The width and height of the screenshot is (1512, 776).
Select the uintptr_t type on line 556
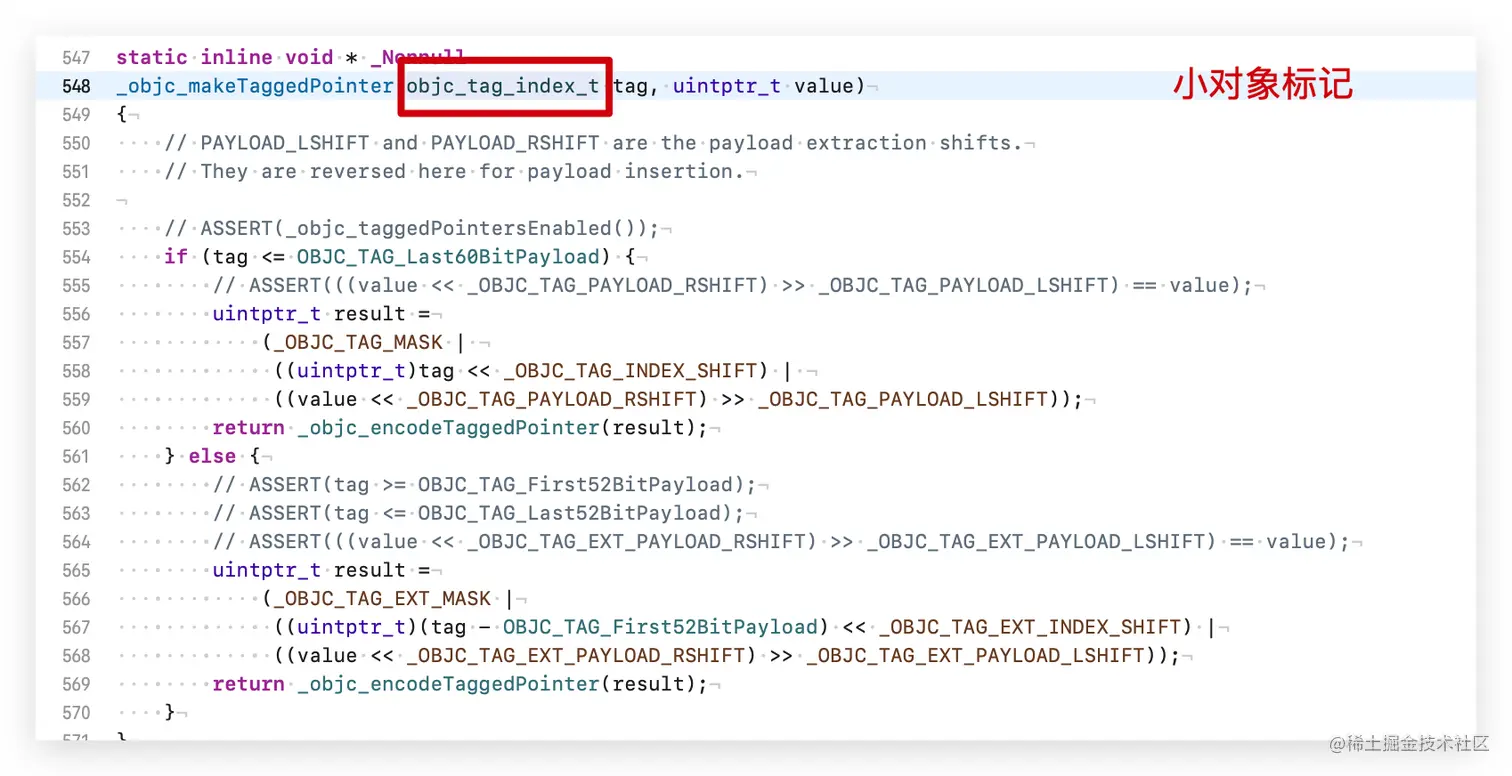265,313
